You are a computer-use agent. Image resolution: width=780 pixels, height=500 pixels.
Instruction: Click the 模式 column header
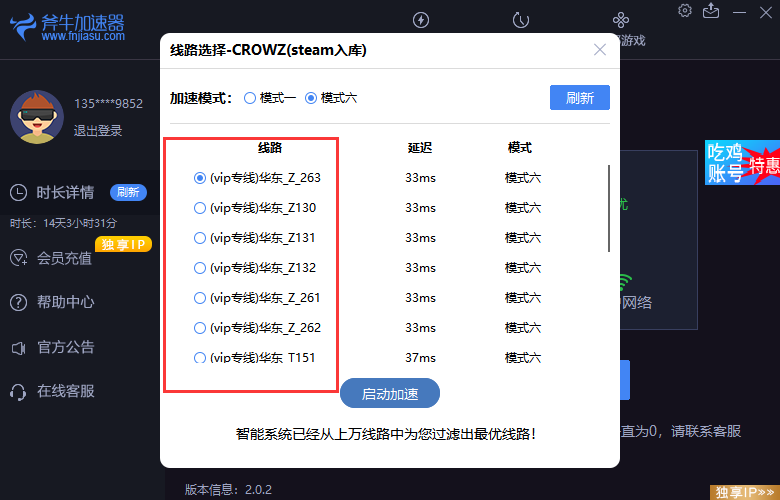(520, 148)
